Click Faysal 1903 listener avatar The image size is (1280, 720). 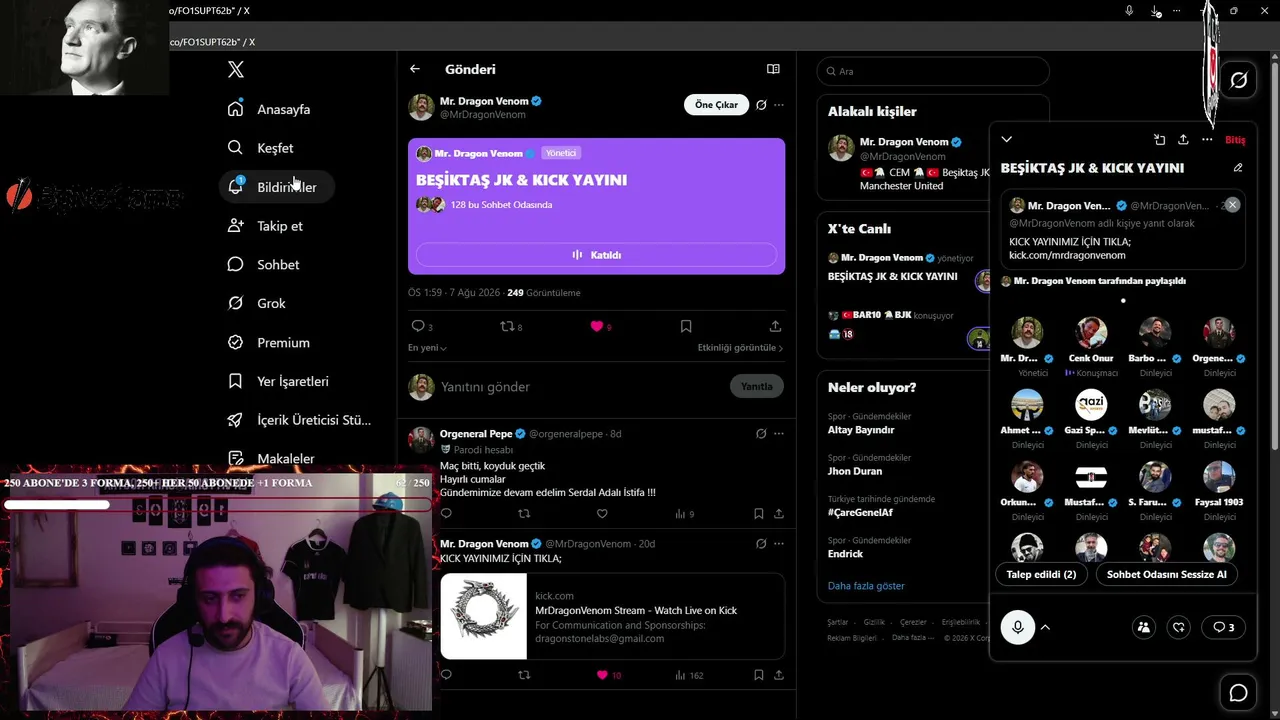tap(1219, 476)
